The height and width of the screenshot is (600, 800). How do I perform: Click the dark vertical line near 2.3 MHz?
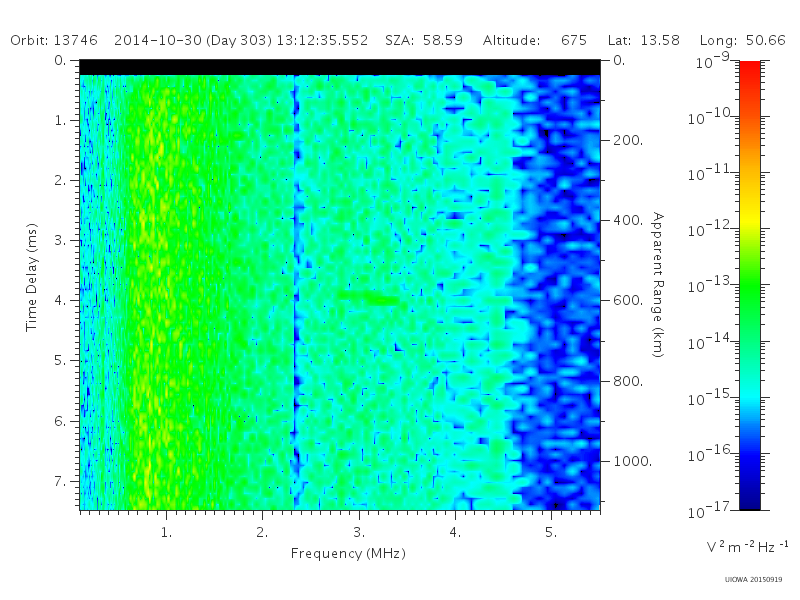click(294, 292)
